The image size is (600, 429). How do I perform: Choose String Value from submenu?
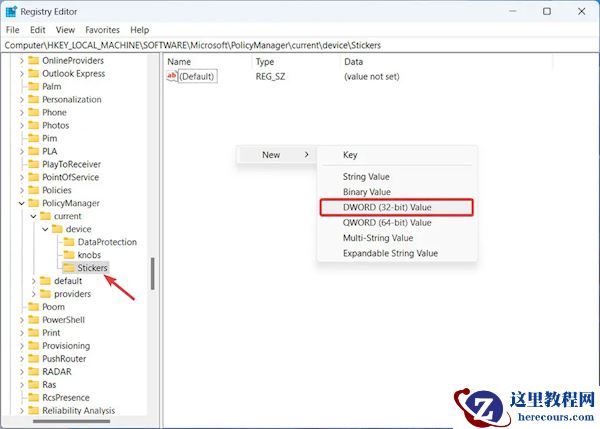pyautogui.click(x=396, y=177)
